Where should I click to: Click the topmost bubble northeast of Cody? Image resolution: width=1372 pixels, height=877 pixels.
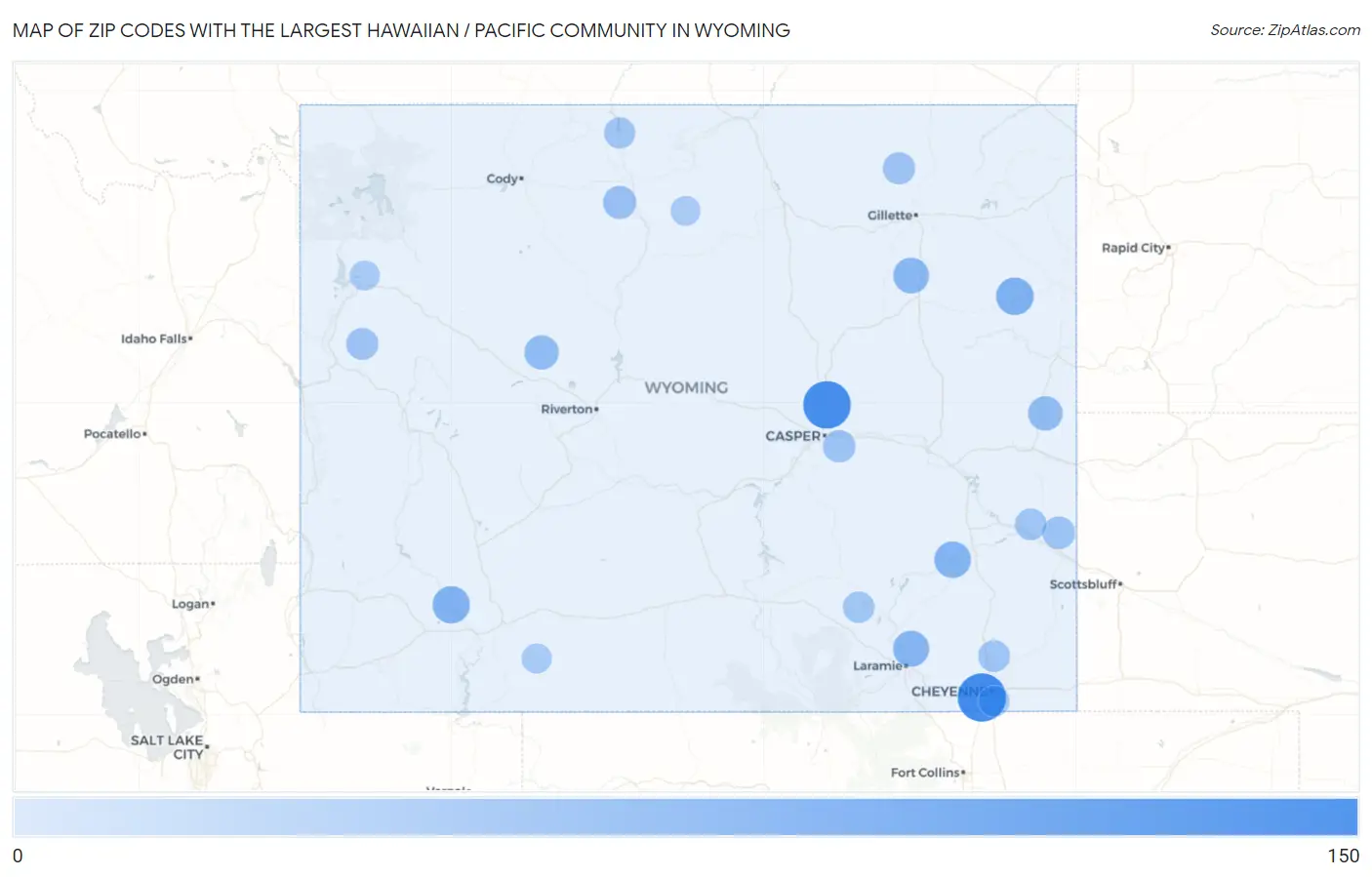coord(620,133)
